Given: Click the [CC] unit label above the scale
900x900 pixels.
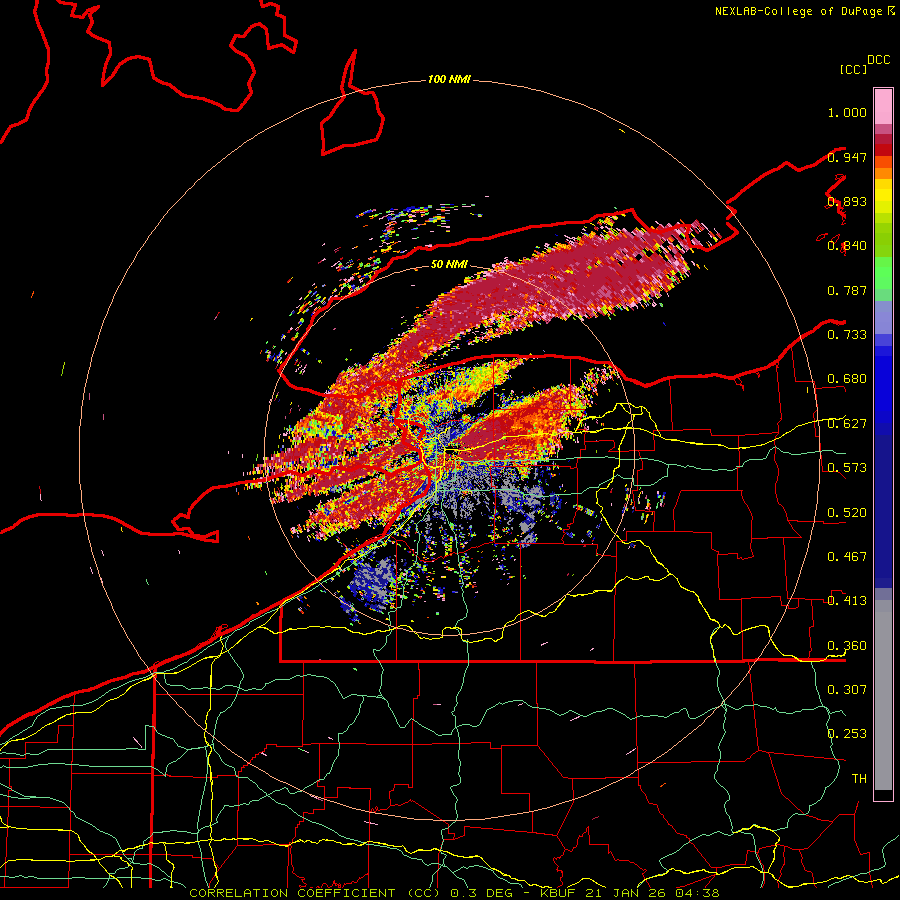Looking at the screenshot, I should point(853,69).
